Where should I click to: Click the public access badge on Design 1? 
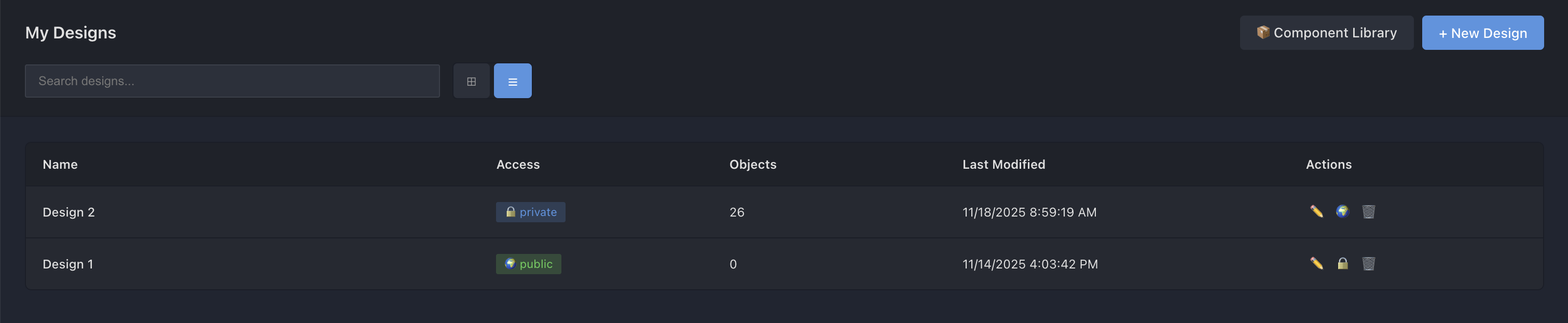[528, 264]
